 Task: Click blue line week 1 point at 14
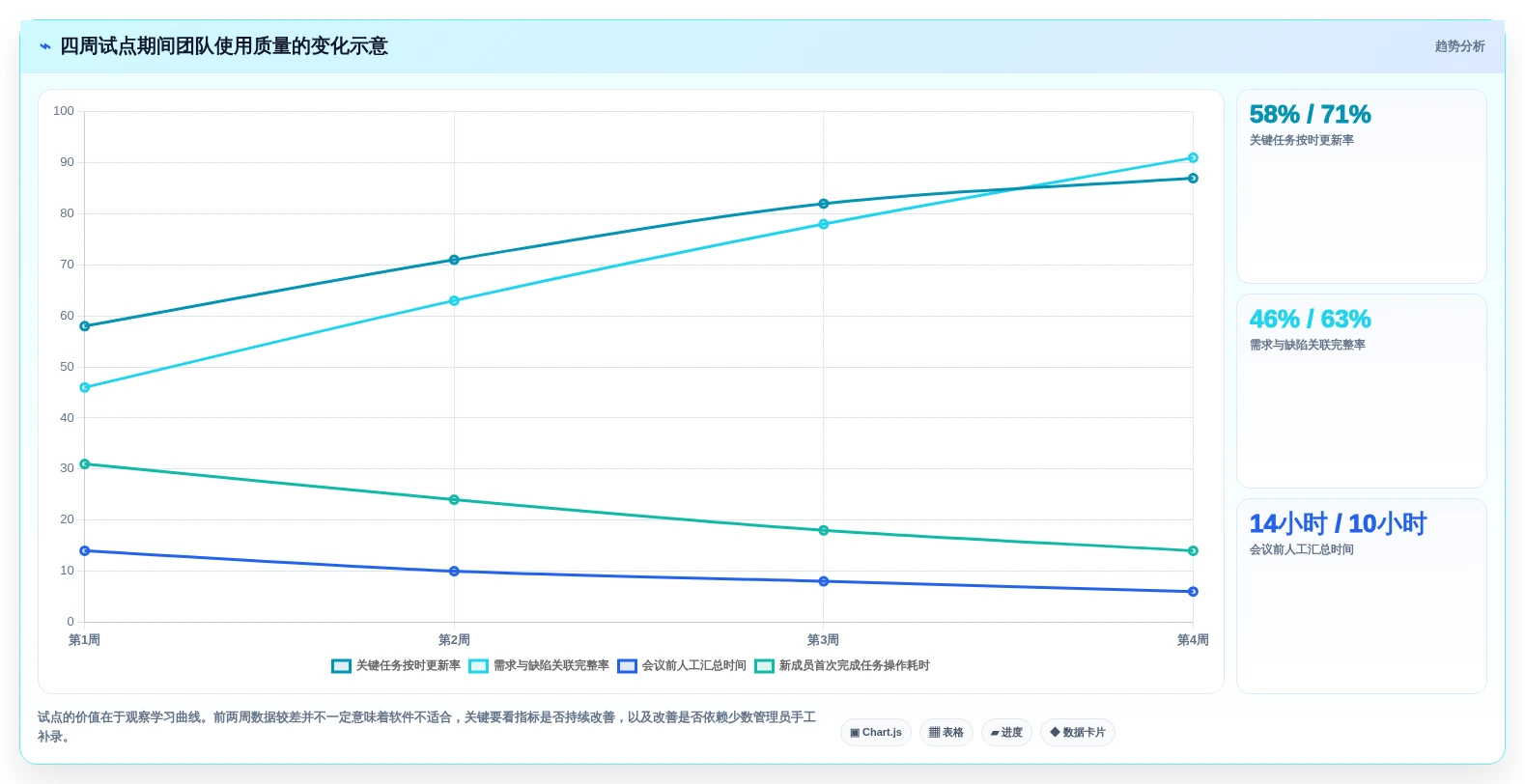(85, 551)
